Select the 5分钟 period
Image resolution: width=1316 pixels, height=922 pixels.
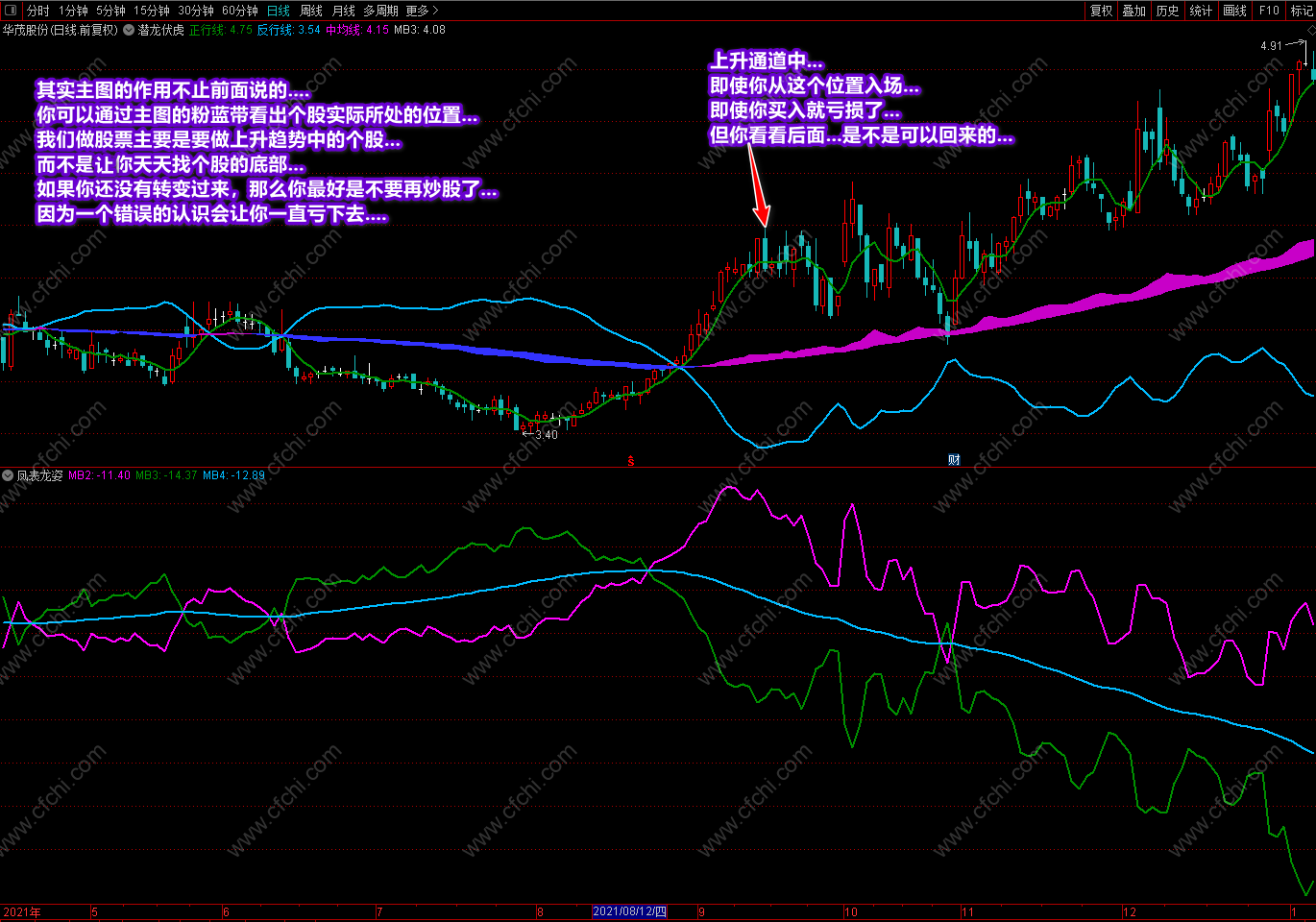pyautogui.click(x=110, y=11)
